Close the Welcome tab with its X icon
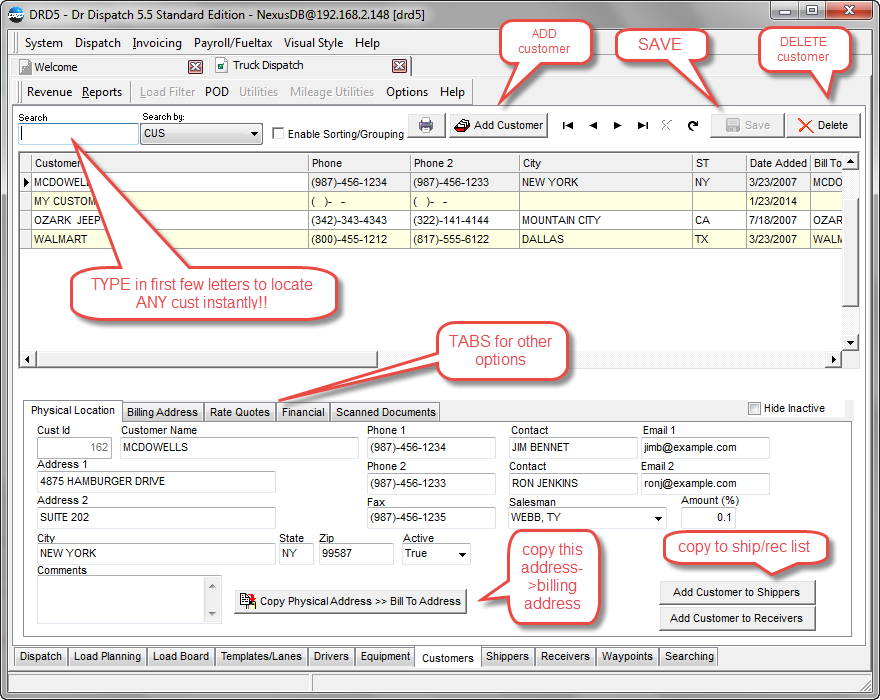 point(195,67)
